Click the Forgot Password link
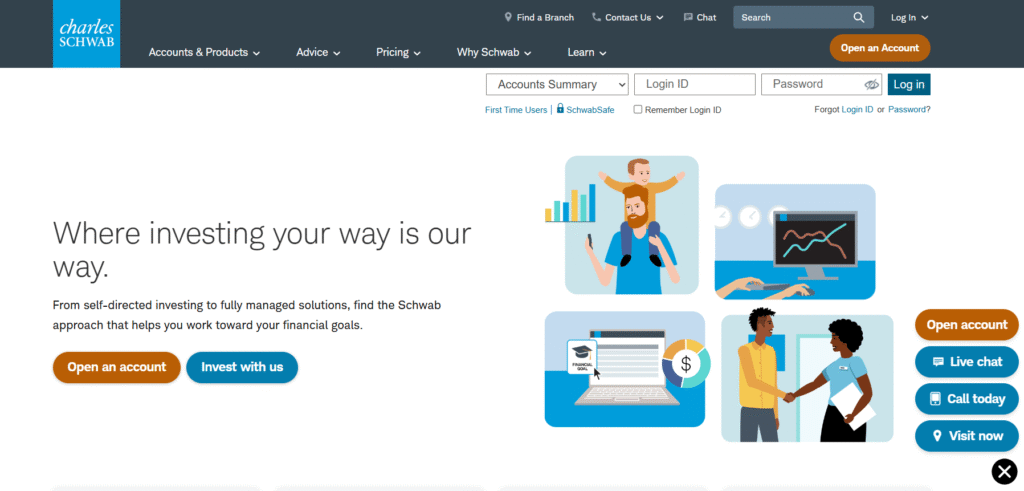 coord(907,110)
